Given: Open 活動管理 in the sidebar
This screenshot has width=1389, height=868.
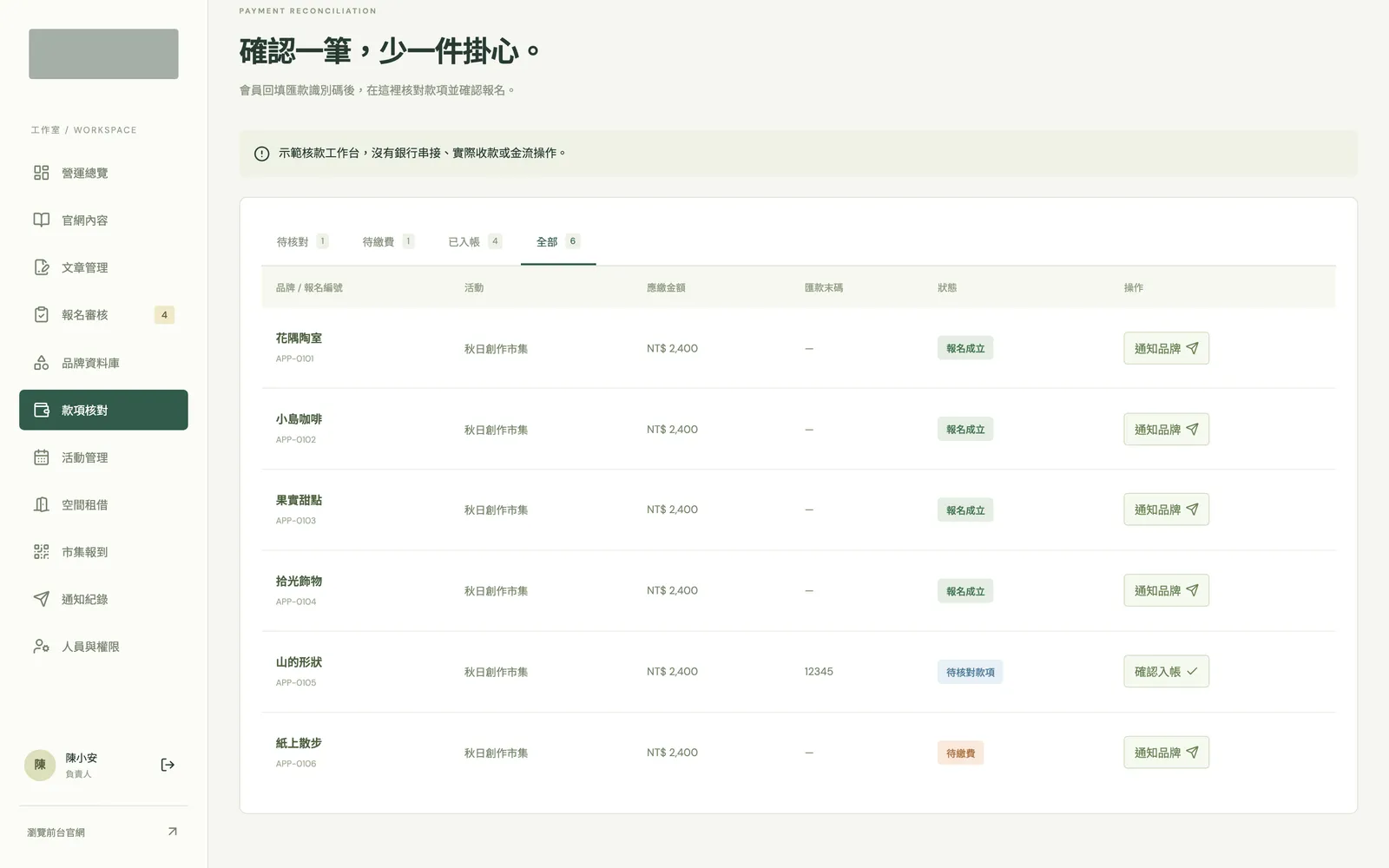Looking at the screenshot, I should point(103,457).
